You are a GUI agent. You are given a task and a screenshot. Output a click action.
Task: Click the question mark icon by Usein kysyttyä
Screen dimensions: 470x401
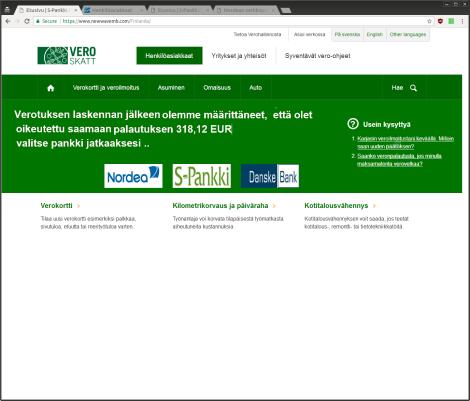coord(353,124)
